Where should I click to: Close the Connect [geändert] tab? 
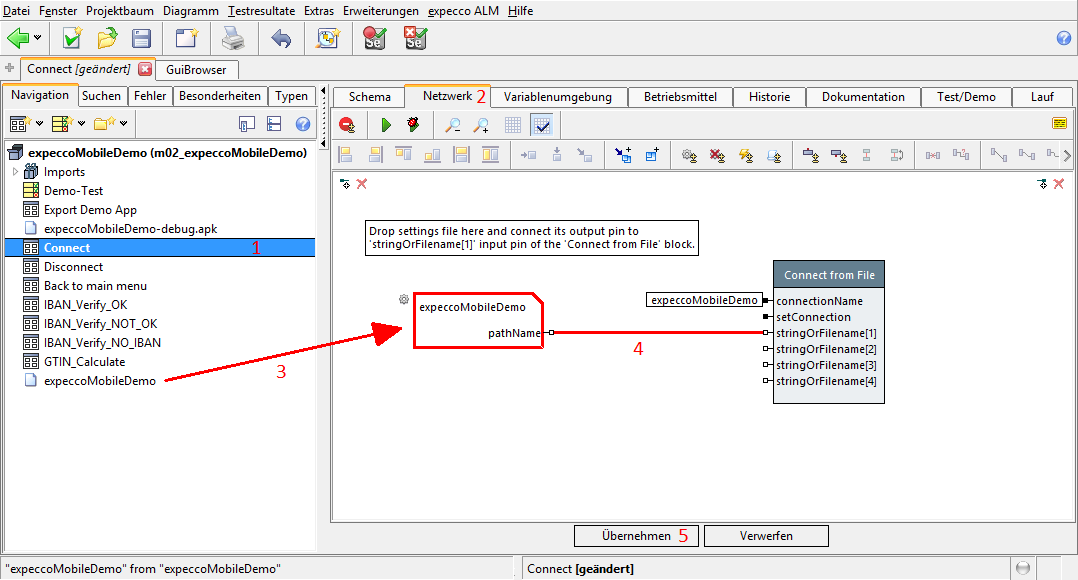(x=145, y=69)
